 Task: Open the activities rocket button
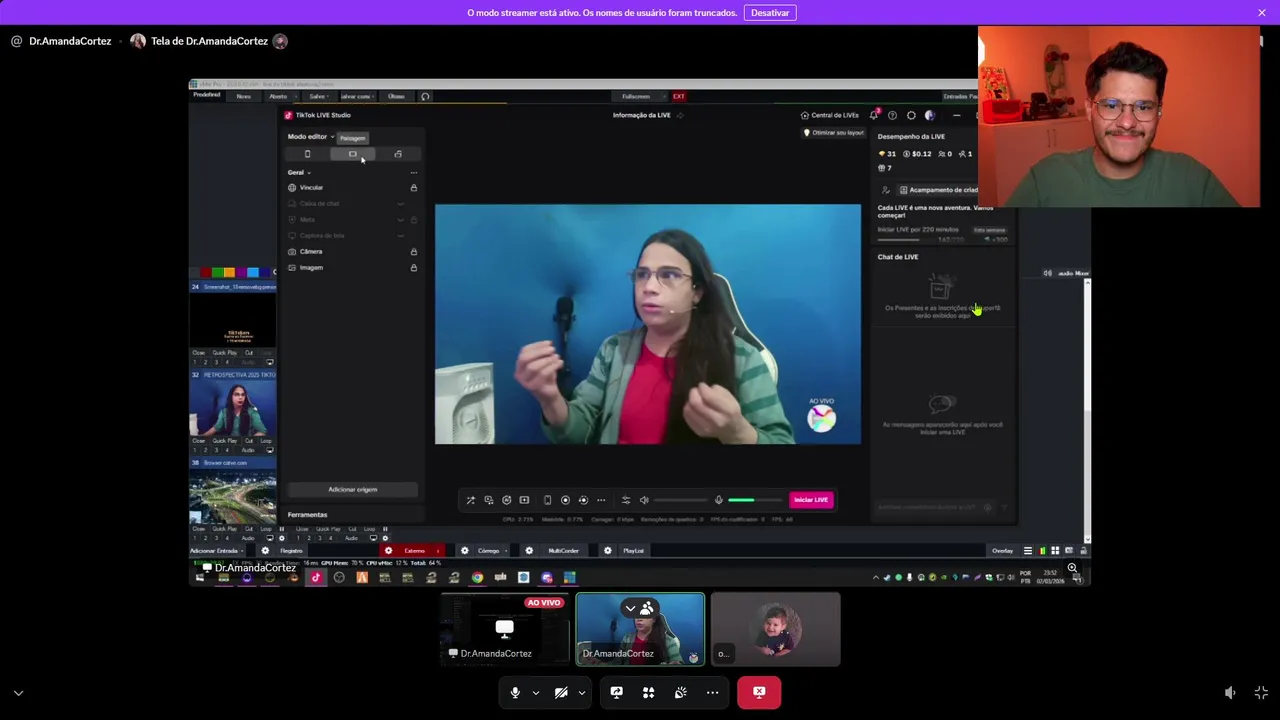click(648, 692)
